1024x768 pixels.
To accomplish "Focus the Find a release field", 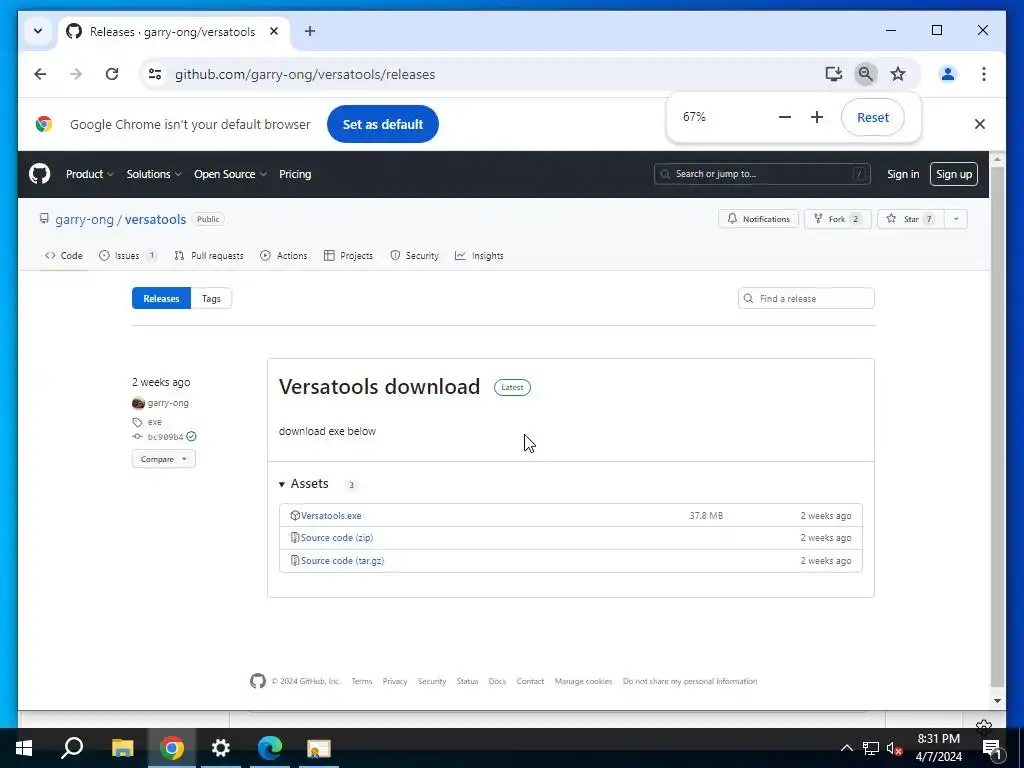I will tap(806, 298).
